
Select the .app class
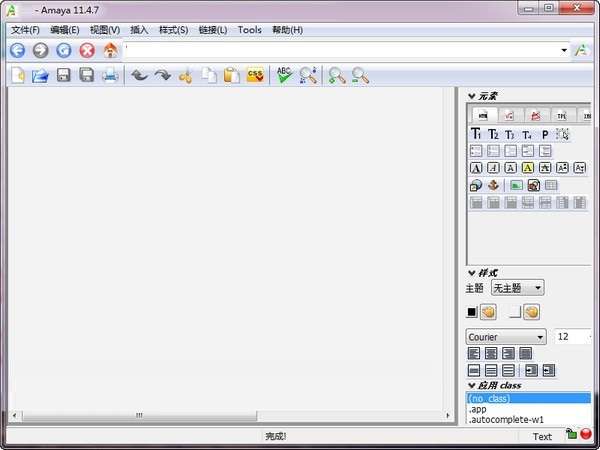click(x=528, y=409)
